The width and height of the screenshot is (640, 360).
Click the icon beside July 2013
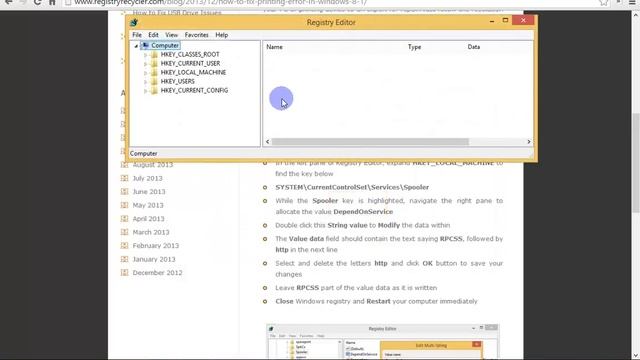click(124, 178)
